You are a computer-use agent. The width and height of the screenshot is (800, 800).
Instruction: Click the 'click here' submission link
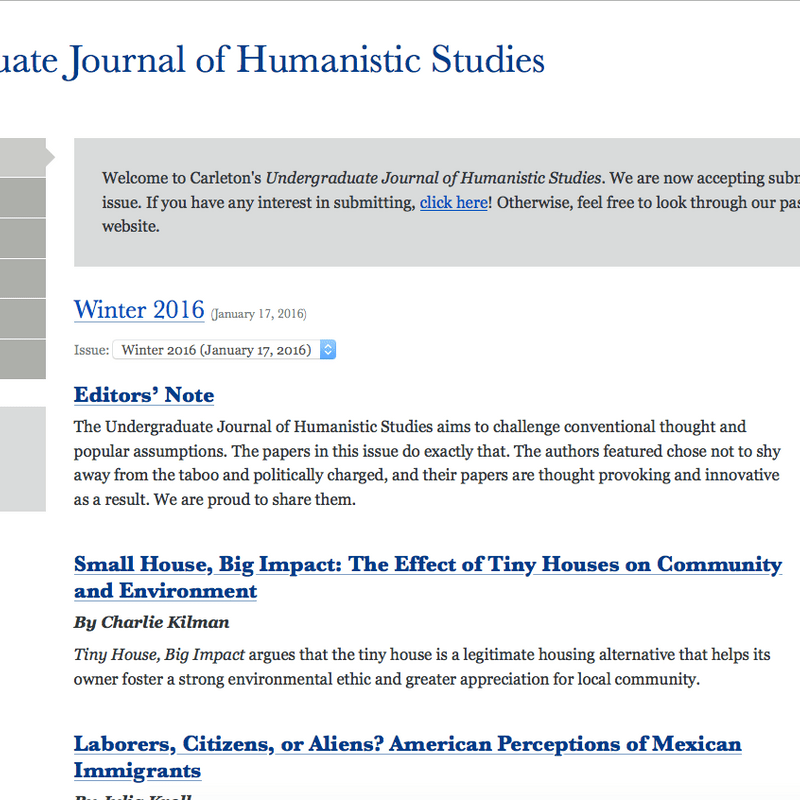(453, 202)
